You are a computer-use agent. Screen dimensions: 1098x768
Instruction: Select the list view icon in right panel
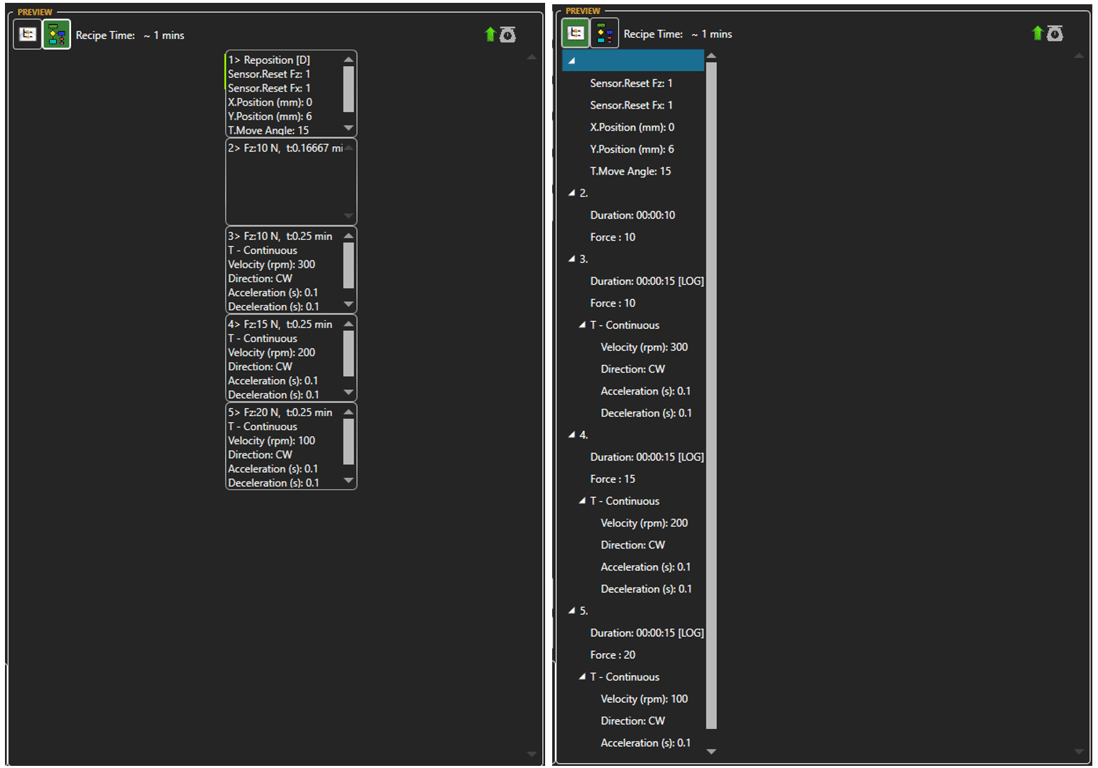tap(575, 33)
